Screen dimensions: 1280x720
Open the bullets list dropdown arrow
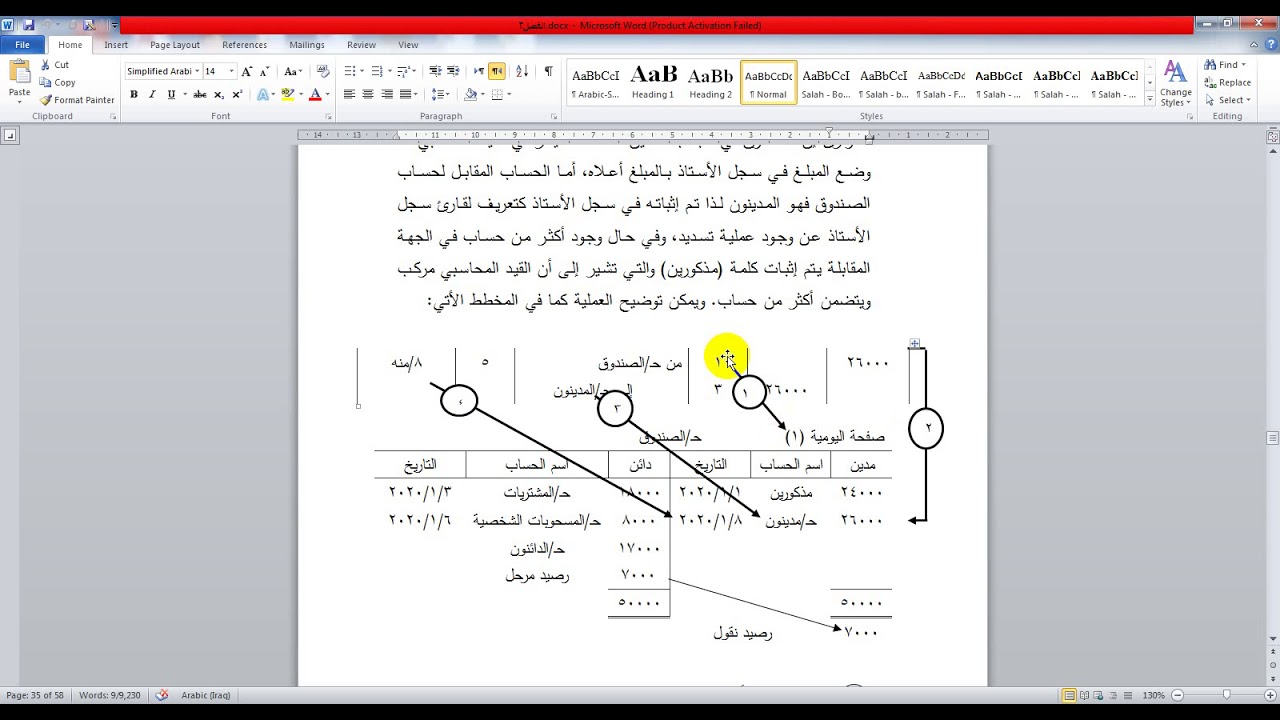(362, 71)
